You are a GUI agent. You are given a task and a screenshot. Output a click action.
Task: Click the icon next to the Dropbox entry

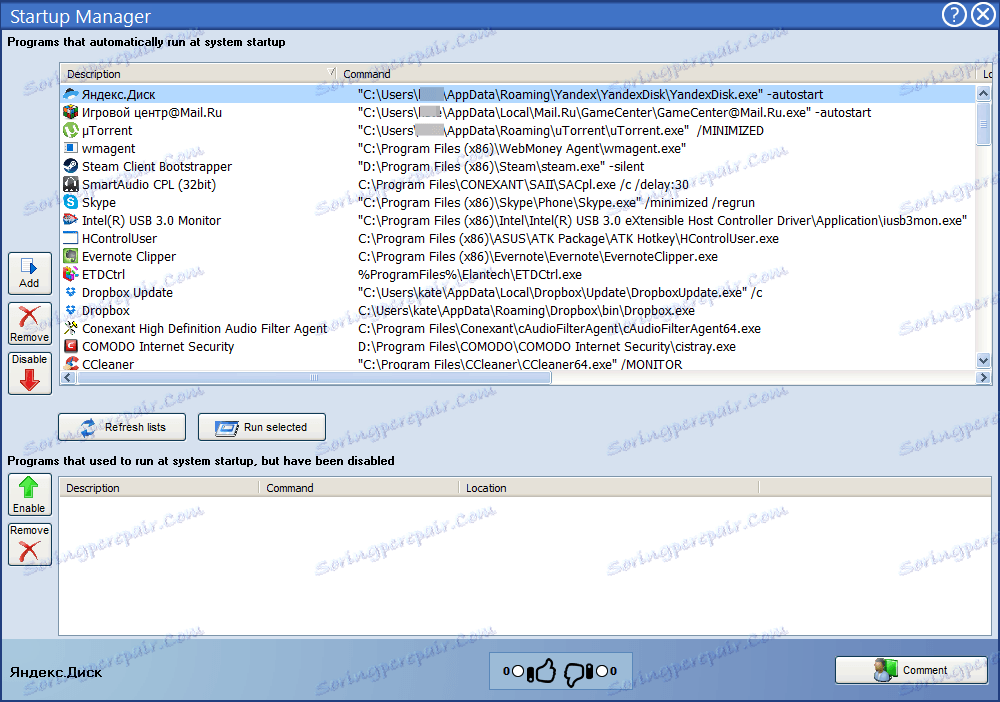(71, 311)
